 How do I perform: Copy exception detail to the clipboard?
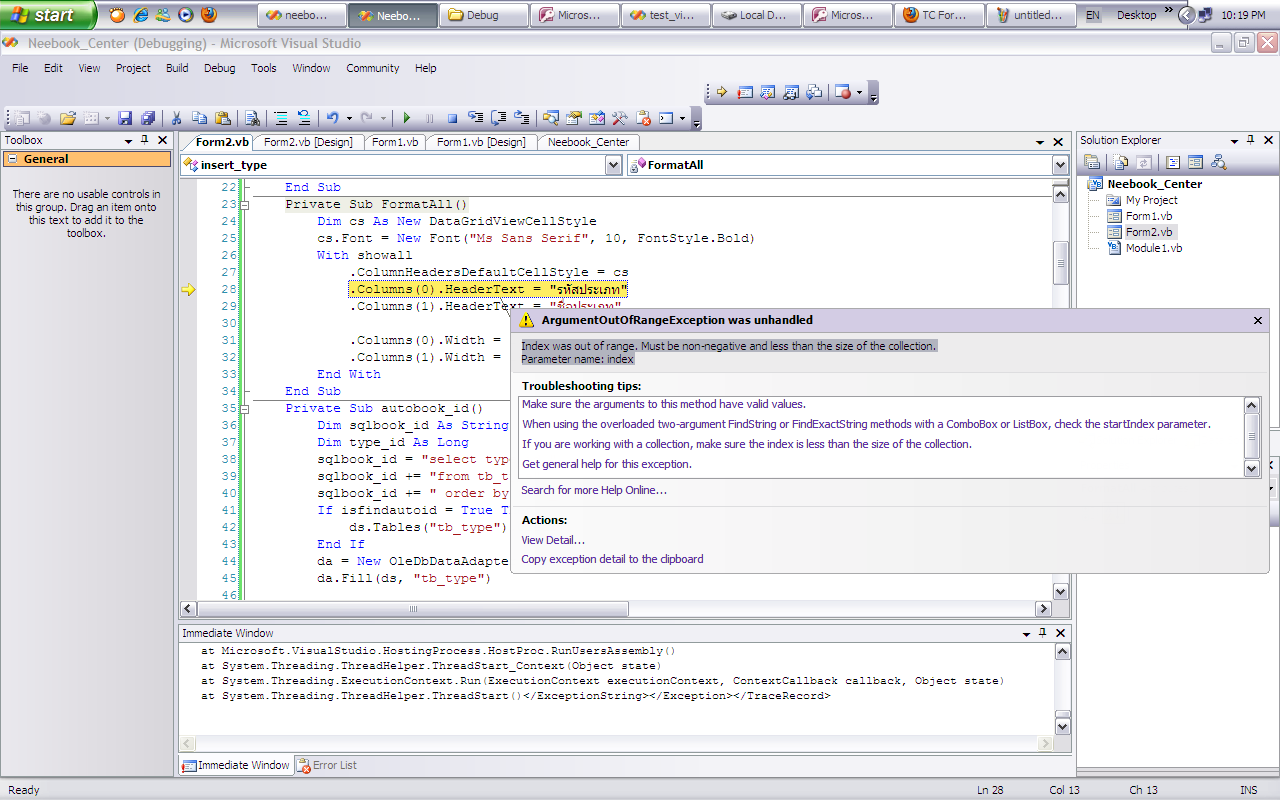tap(612, 559)
